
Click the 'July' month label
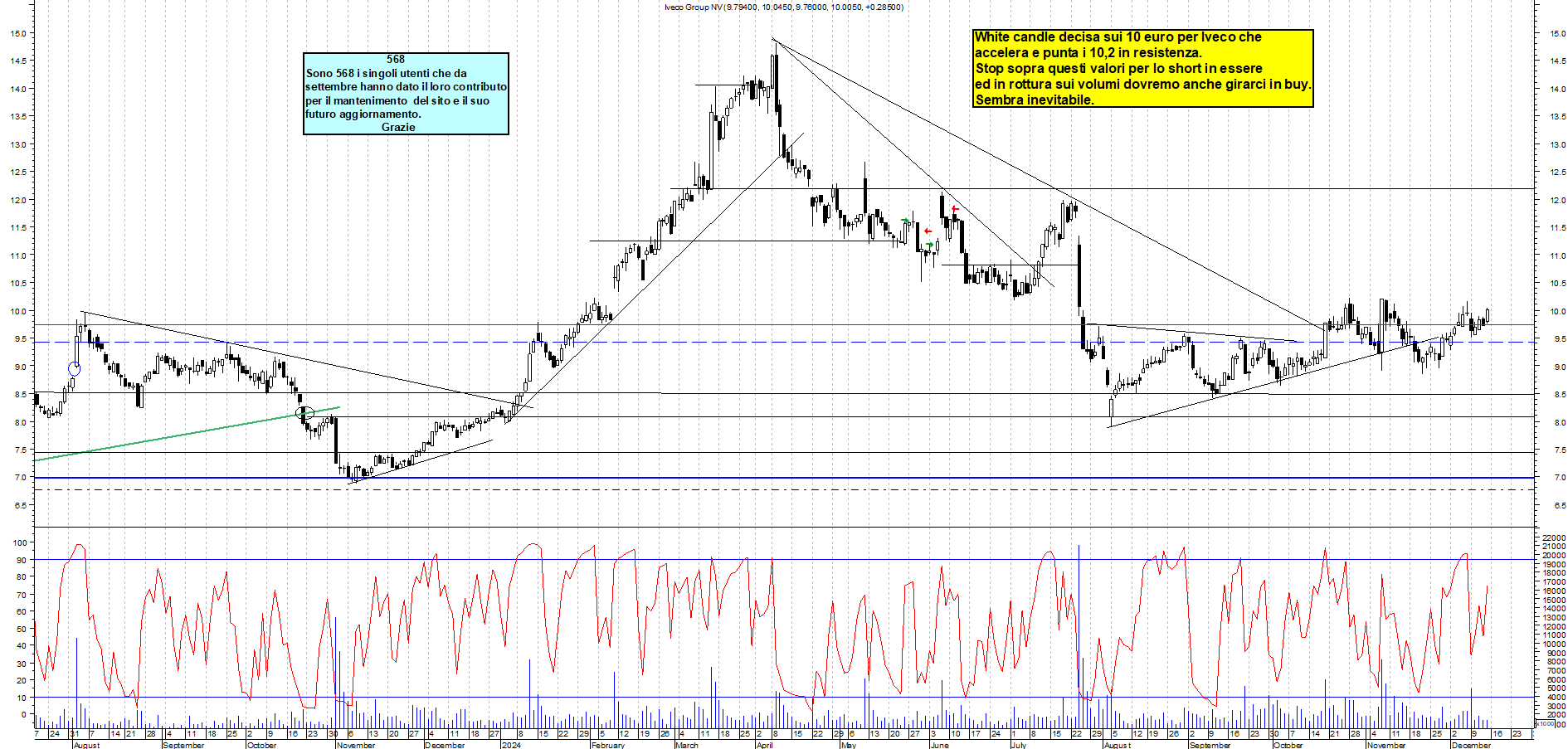coord(1019,745)
